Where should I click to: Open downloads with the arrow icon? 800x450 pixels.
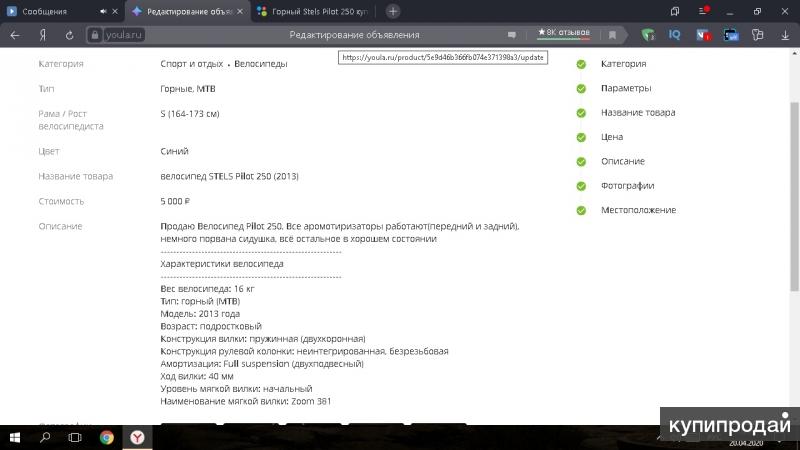(x=785, y=35)
